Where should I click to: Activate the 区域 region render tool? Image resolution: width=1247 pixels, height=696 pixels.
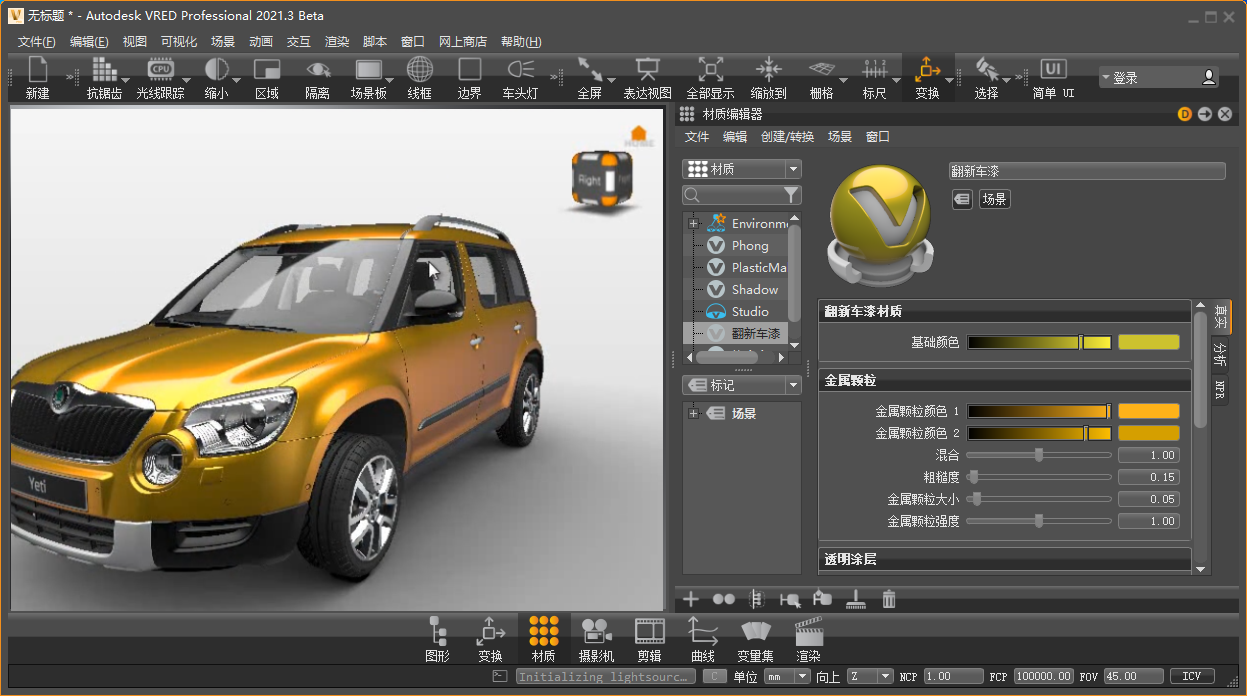tap(267, 78)
